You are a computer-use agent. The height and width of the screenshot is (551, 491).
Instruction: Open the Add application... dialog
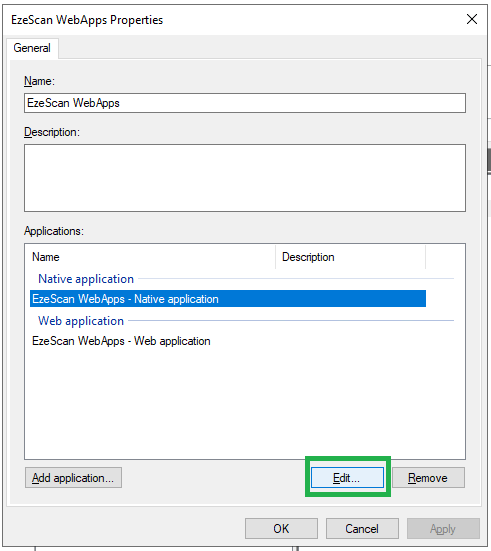click(73, 478)
